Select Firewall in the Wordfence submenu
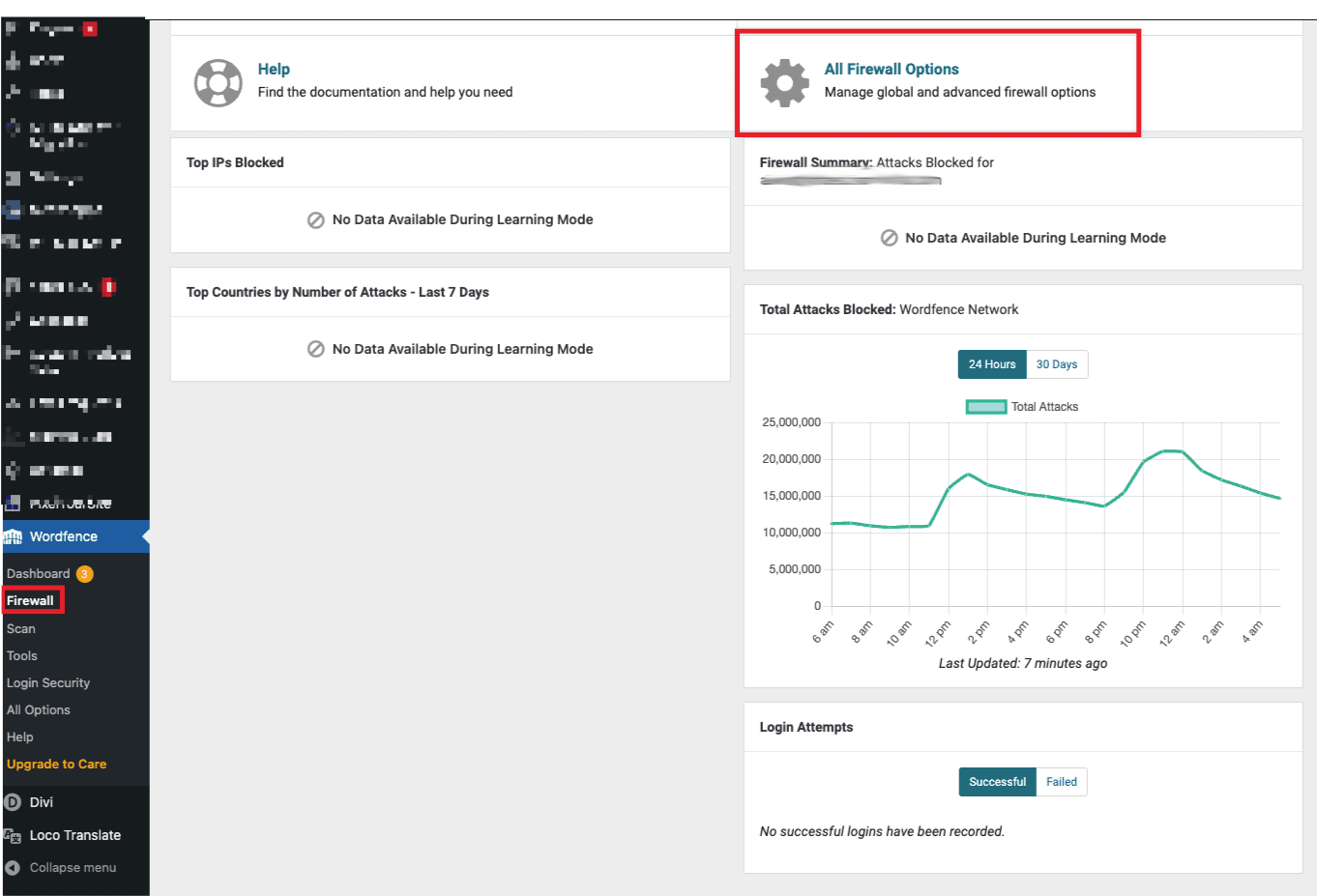Screen dimensions: 1317x896 pos(30,601)
